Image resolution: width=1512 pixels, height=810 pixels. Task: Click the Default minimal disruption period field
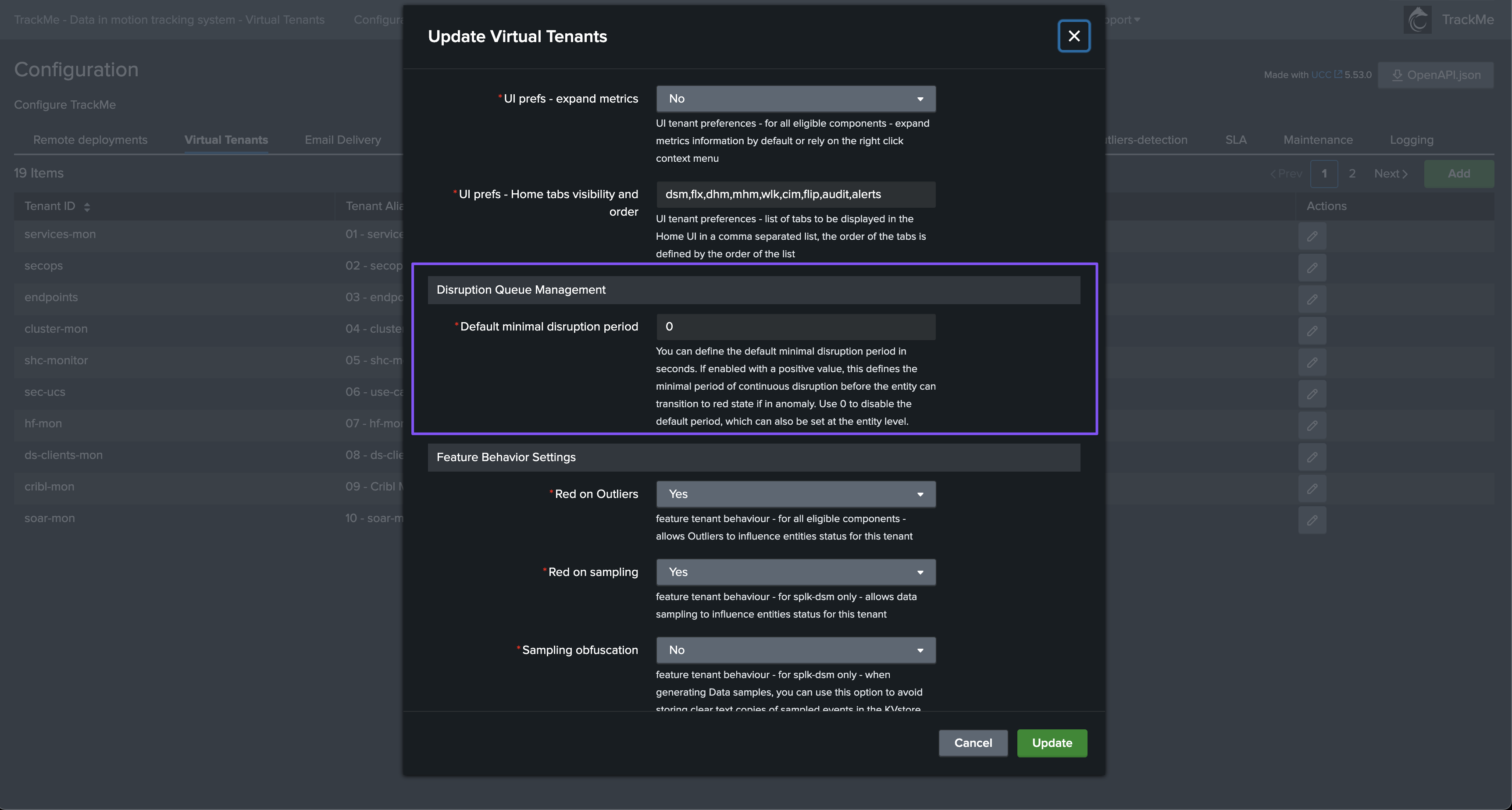[x=795, y=327]
